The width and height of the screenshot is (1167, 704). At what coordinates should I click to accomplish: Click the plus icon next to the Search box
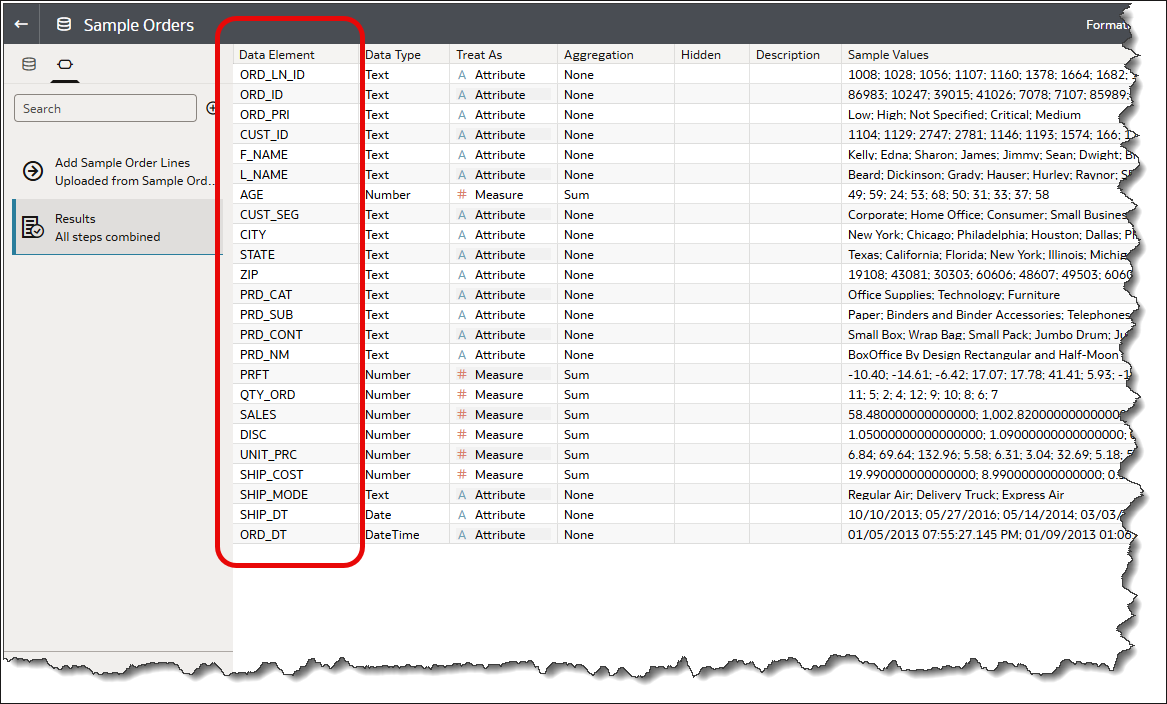[x=211, y=107]
